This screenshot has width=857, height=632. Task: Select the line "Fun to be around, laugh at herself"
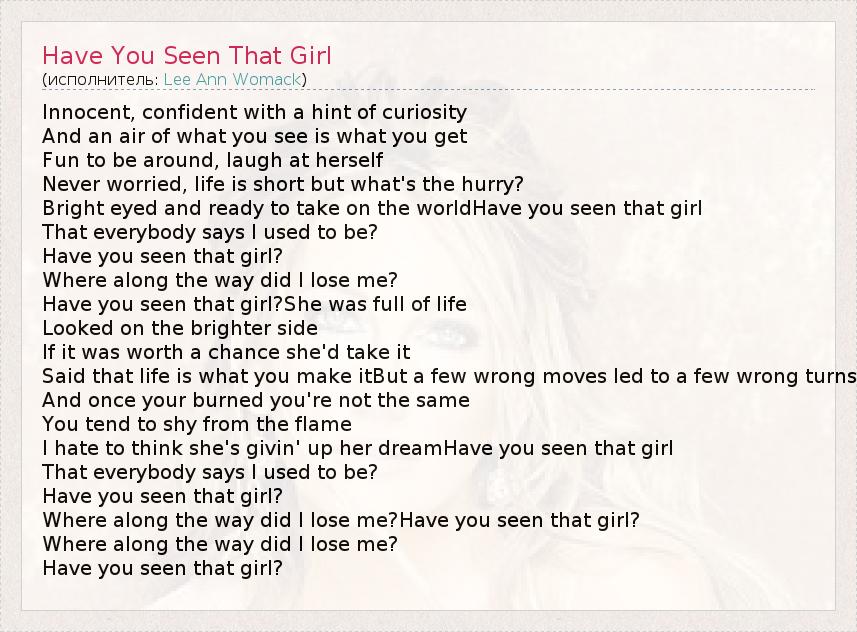click(x=212, y=160)
